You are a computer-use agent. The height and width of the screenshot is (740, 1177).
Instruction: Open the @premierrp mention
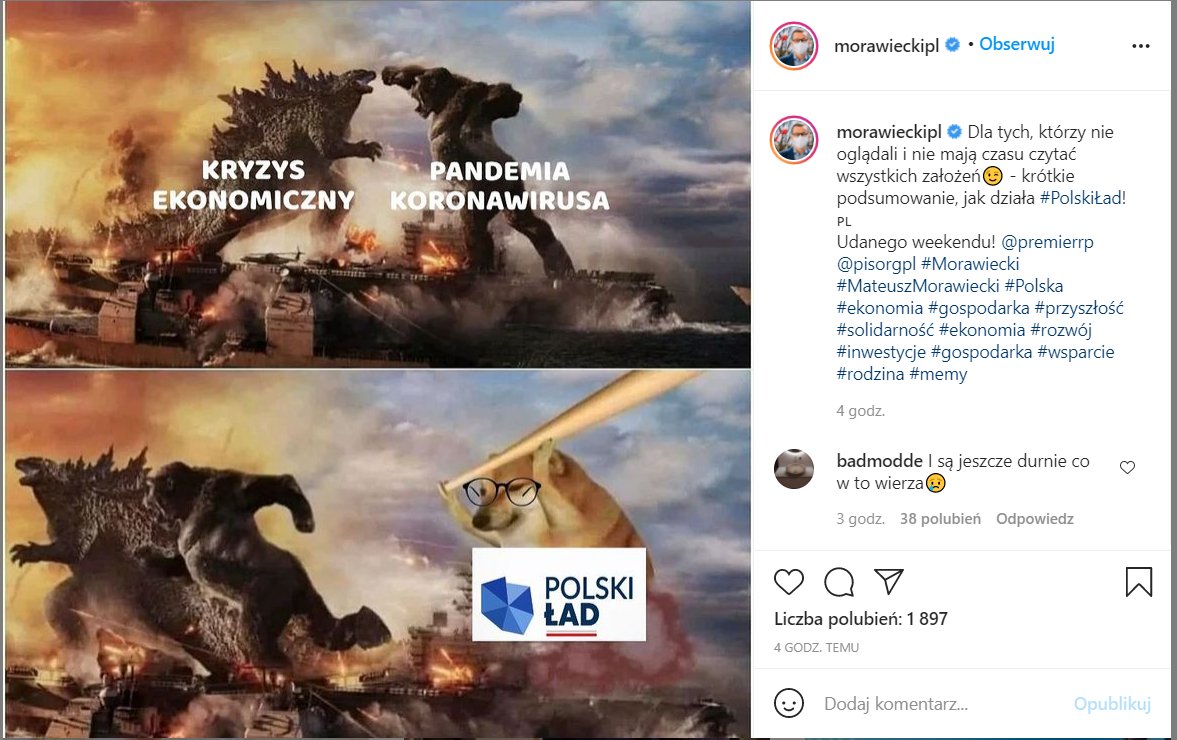point(1047,242)
